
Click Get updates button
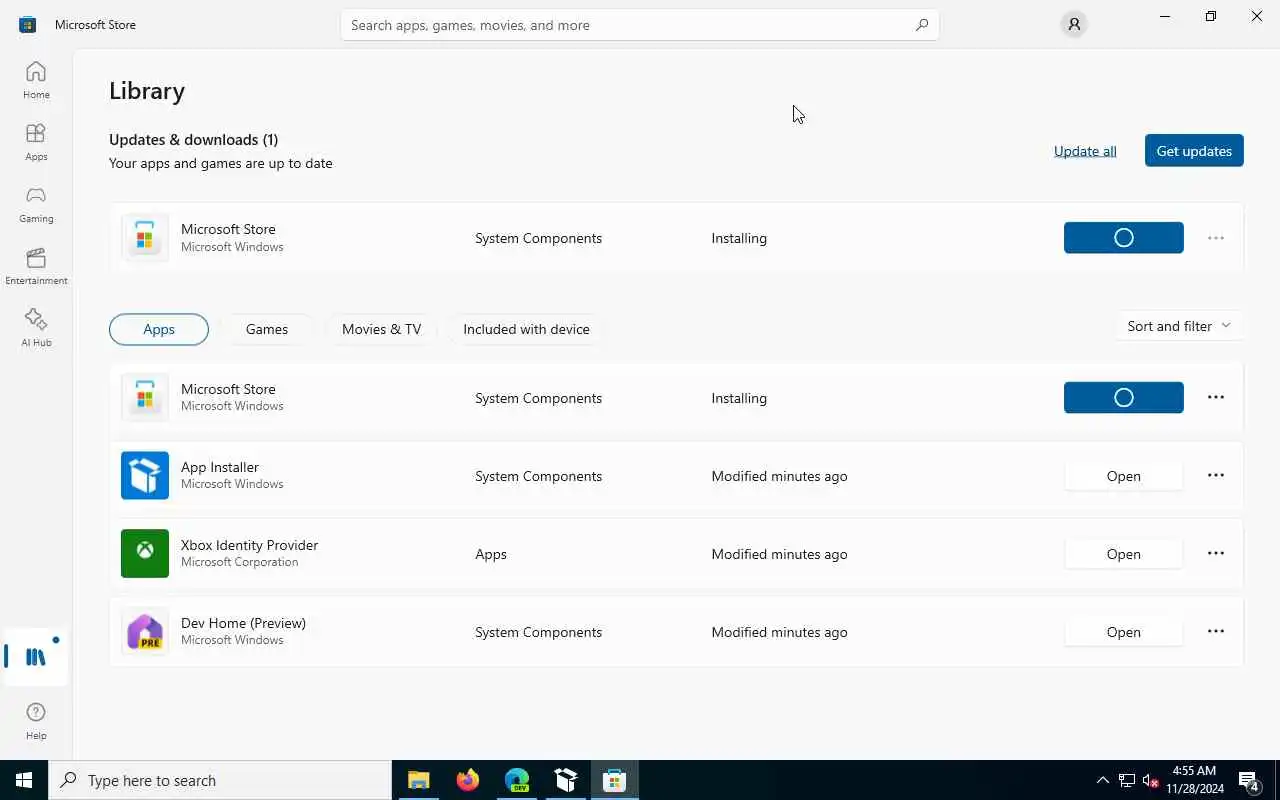(x=1194, y=151)
